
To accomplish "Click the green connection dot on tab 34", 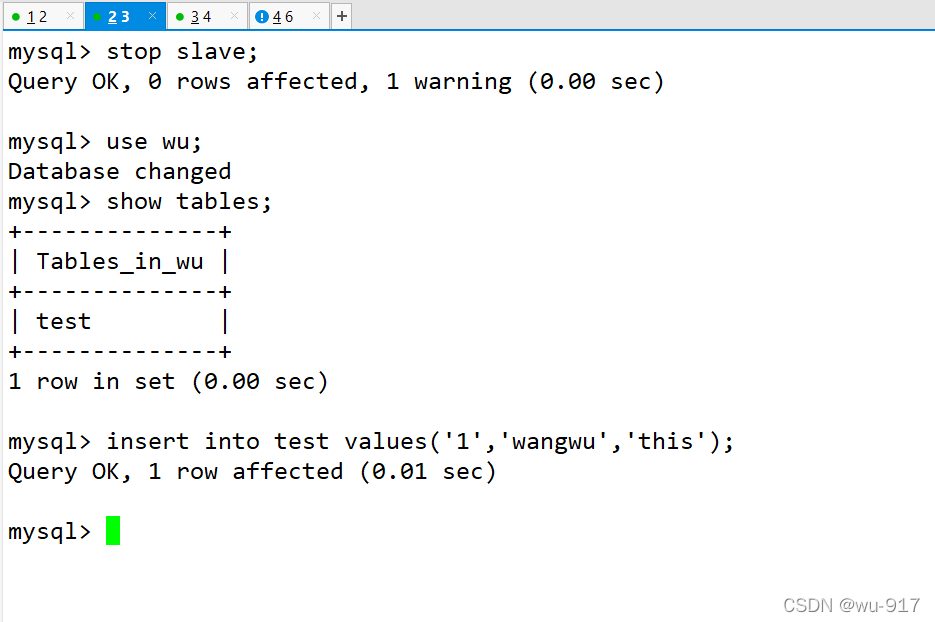I will point(181,15).
